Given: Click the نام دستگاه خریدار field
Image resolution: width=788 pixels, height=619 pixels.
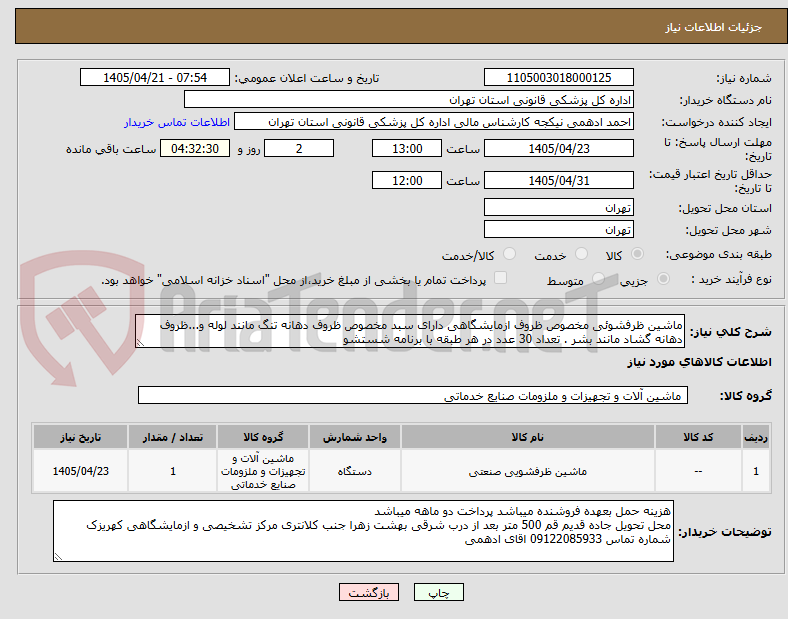Looking at the screenshot, I should (409, 99).
